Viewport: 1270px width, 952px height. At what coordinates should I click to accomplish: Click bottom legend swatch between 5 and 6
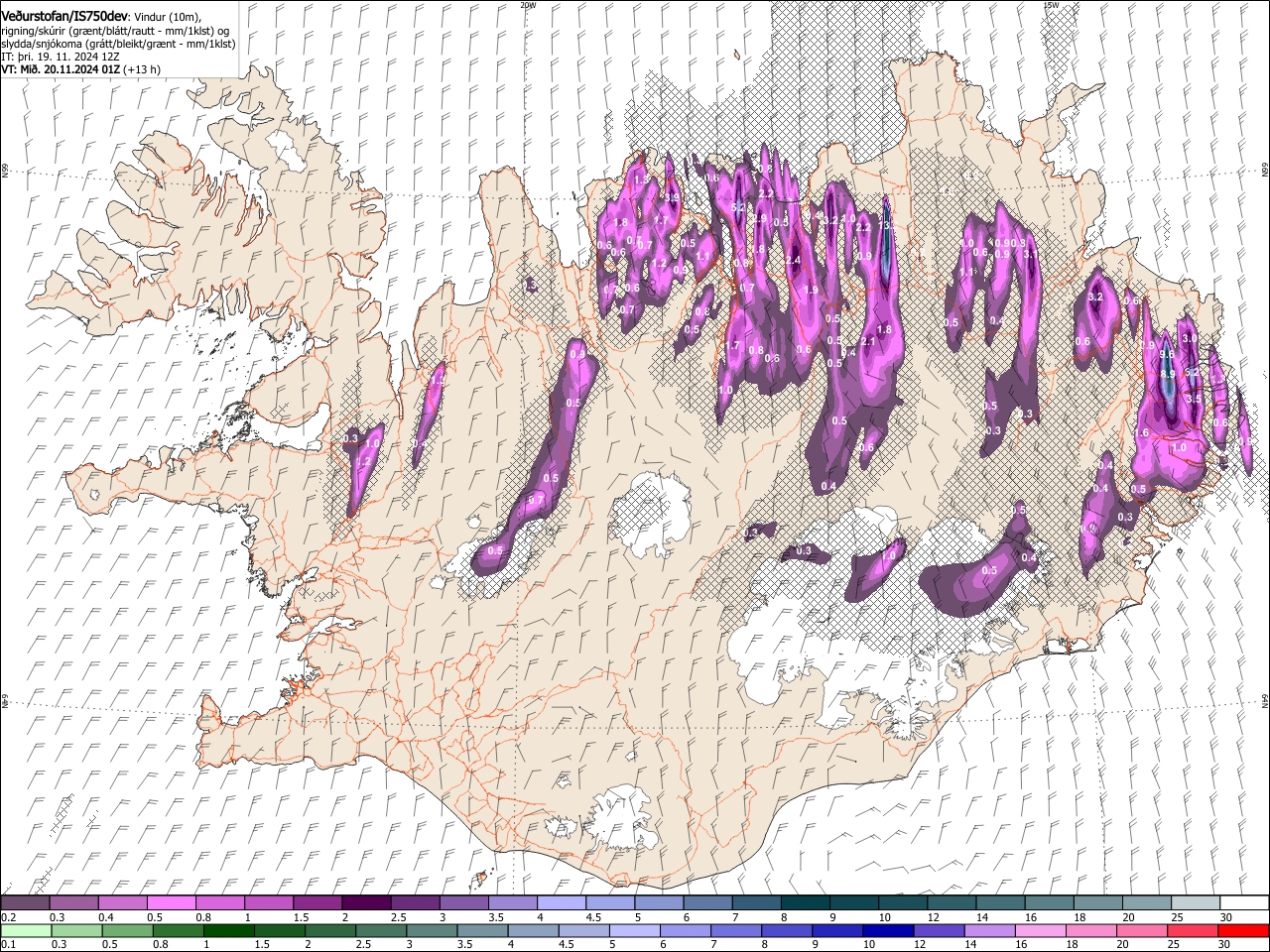(x=635, y=931)
